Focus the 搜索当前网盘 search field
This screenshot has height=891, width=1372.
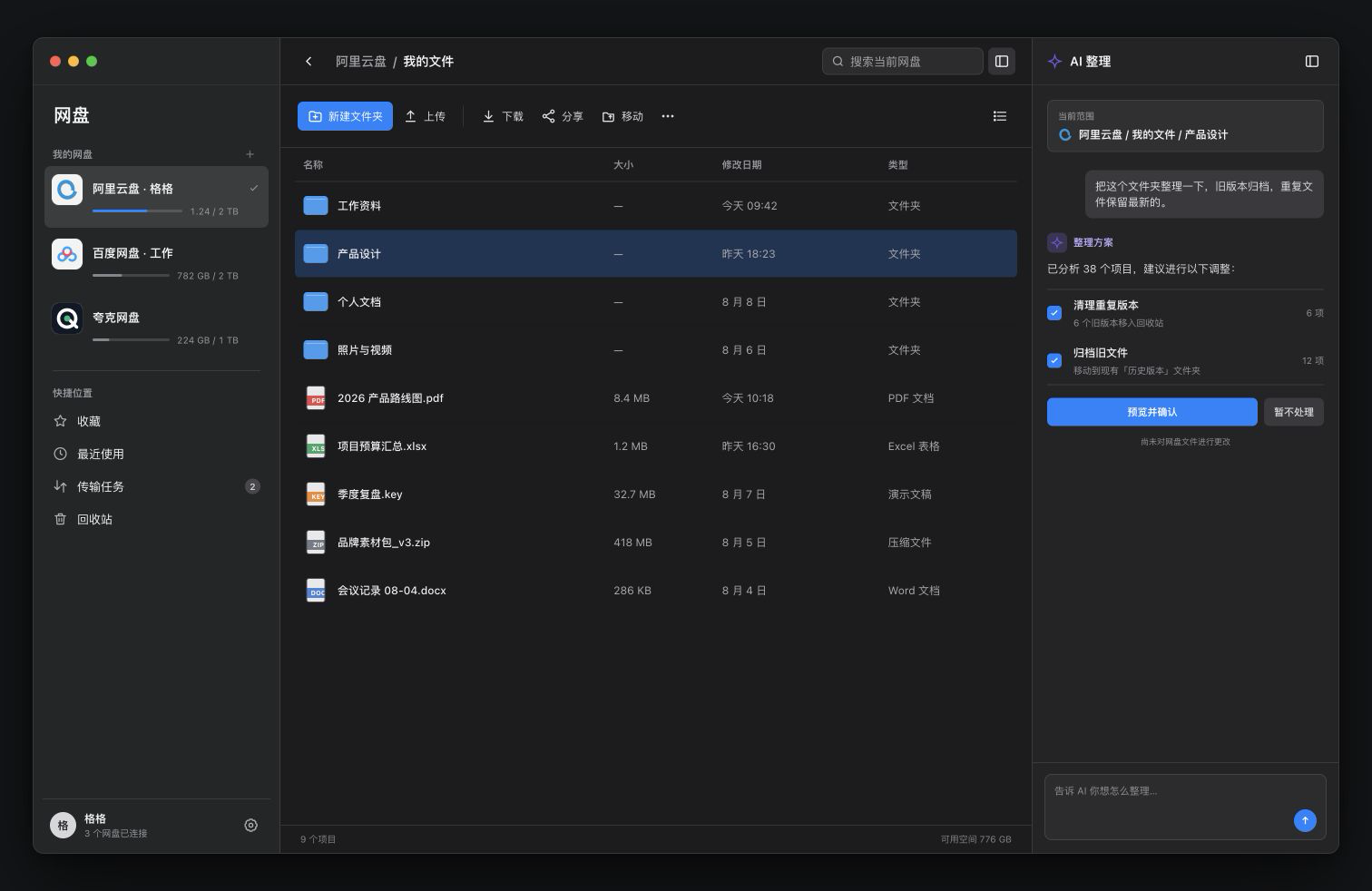tap(903, 62)
